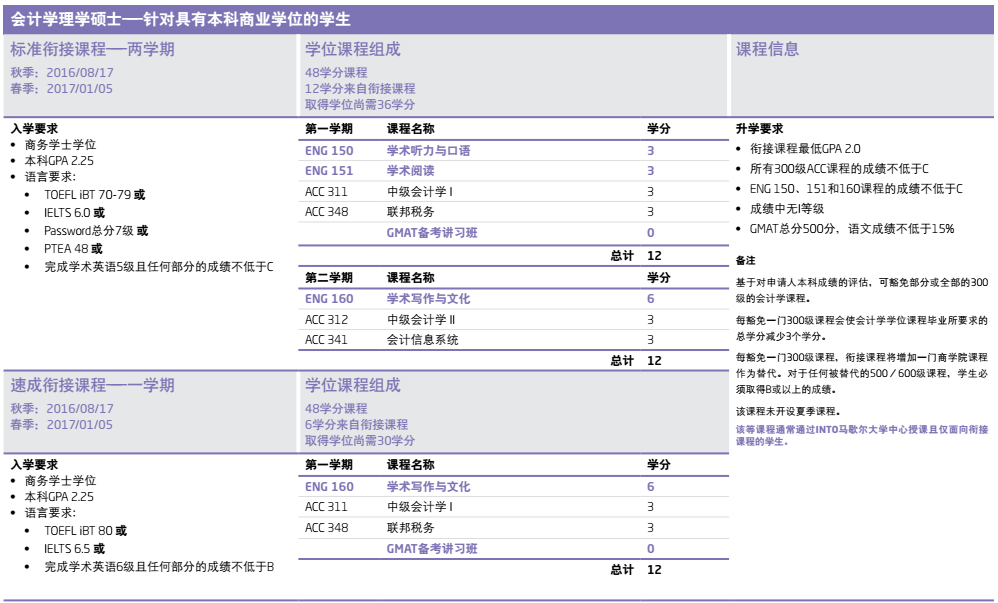
Task: Click the 会计学理学硕士 title banner
Action: 180,20
